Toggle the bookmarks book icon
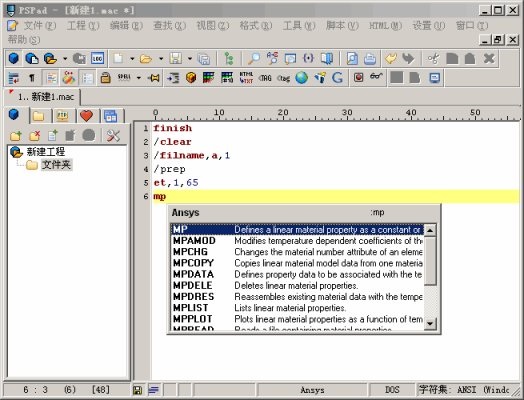 [326, 58]
